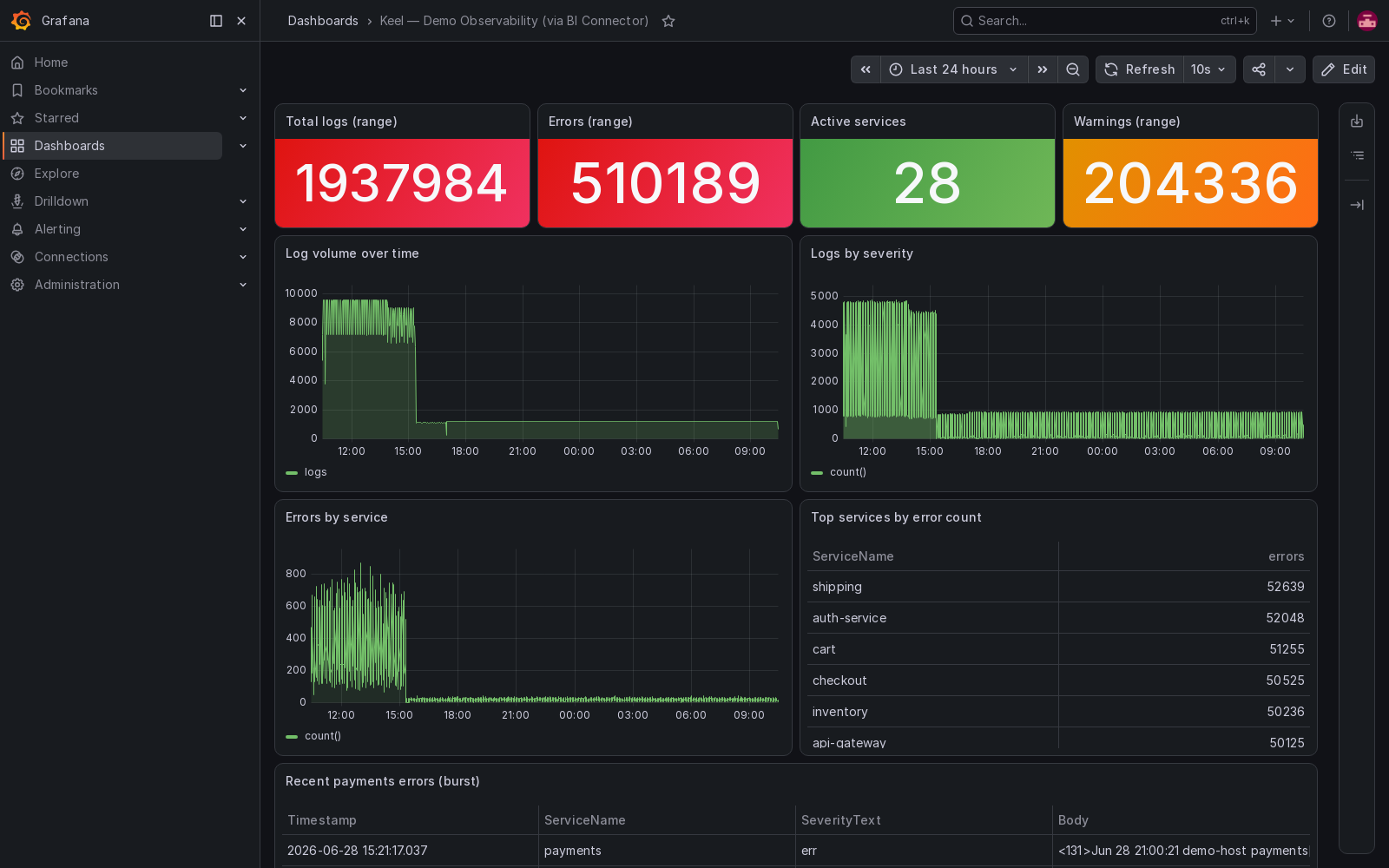This screenshot has width=1389, height=868.
Task: Open Connections in sidebar
Action: [71, 257]
